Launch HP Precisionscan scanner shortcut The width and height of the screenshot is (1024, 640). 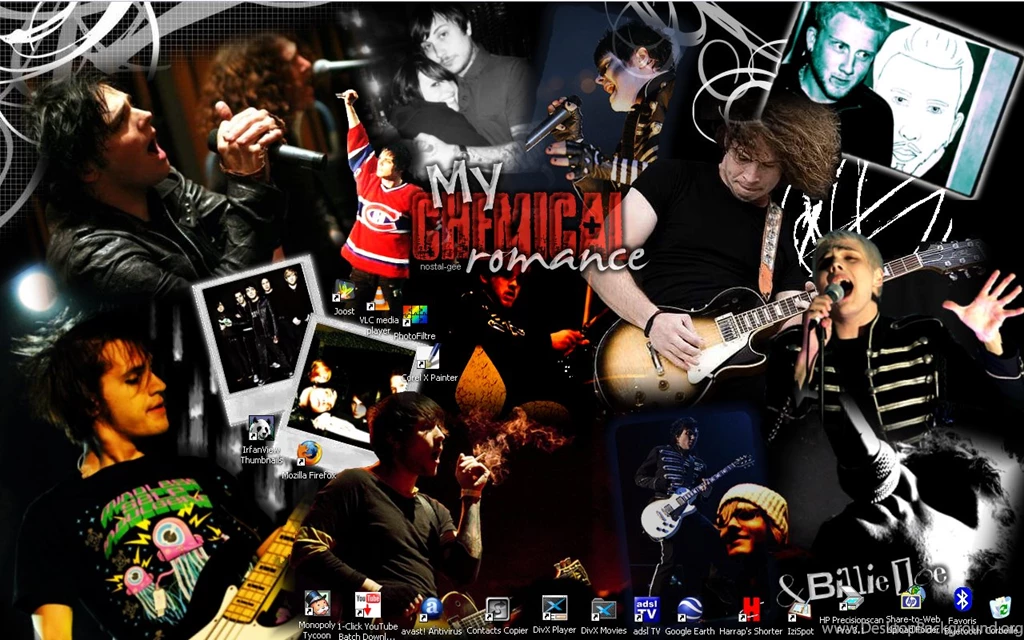(851, 599)
